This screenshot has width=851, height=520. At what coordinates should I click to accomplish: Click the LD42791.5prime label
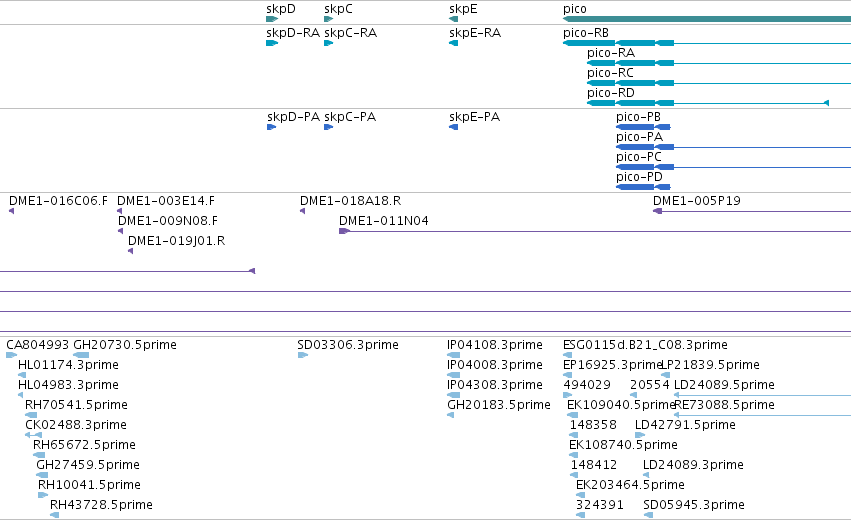click(685, 425)
